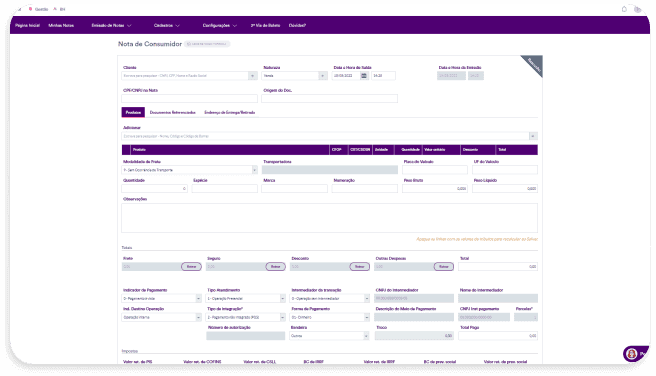Screen dimensions: 656x376
Task: Go to Minhas Notas
Action: (x=61, y=26)
